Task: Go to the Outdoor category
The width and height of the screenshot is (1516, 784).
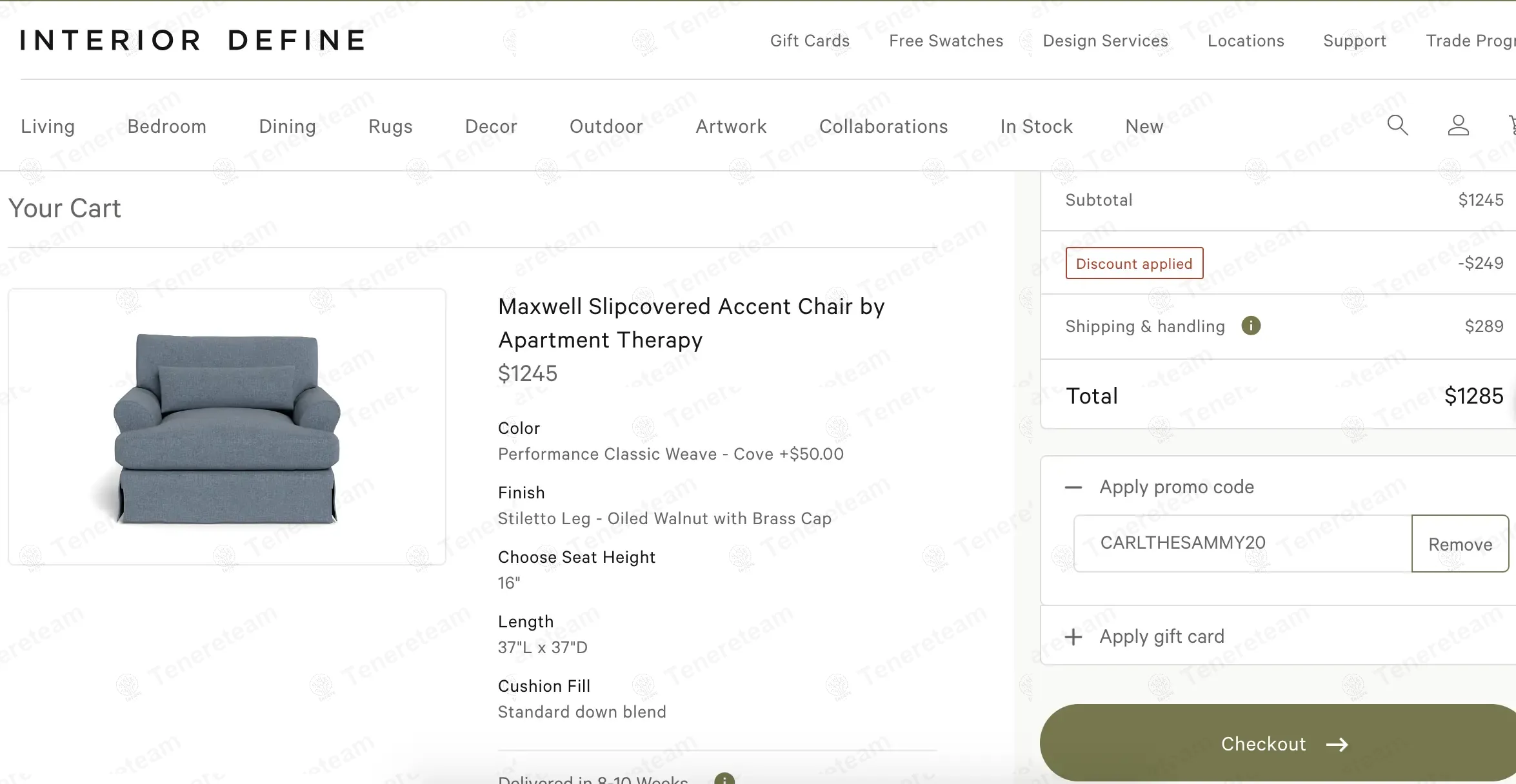Action: tap(606, 126)
